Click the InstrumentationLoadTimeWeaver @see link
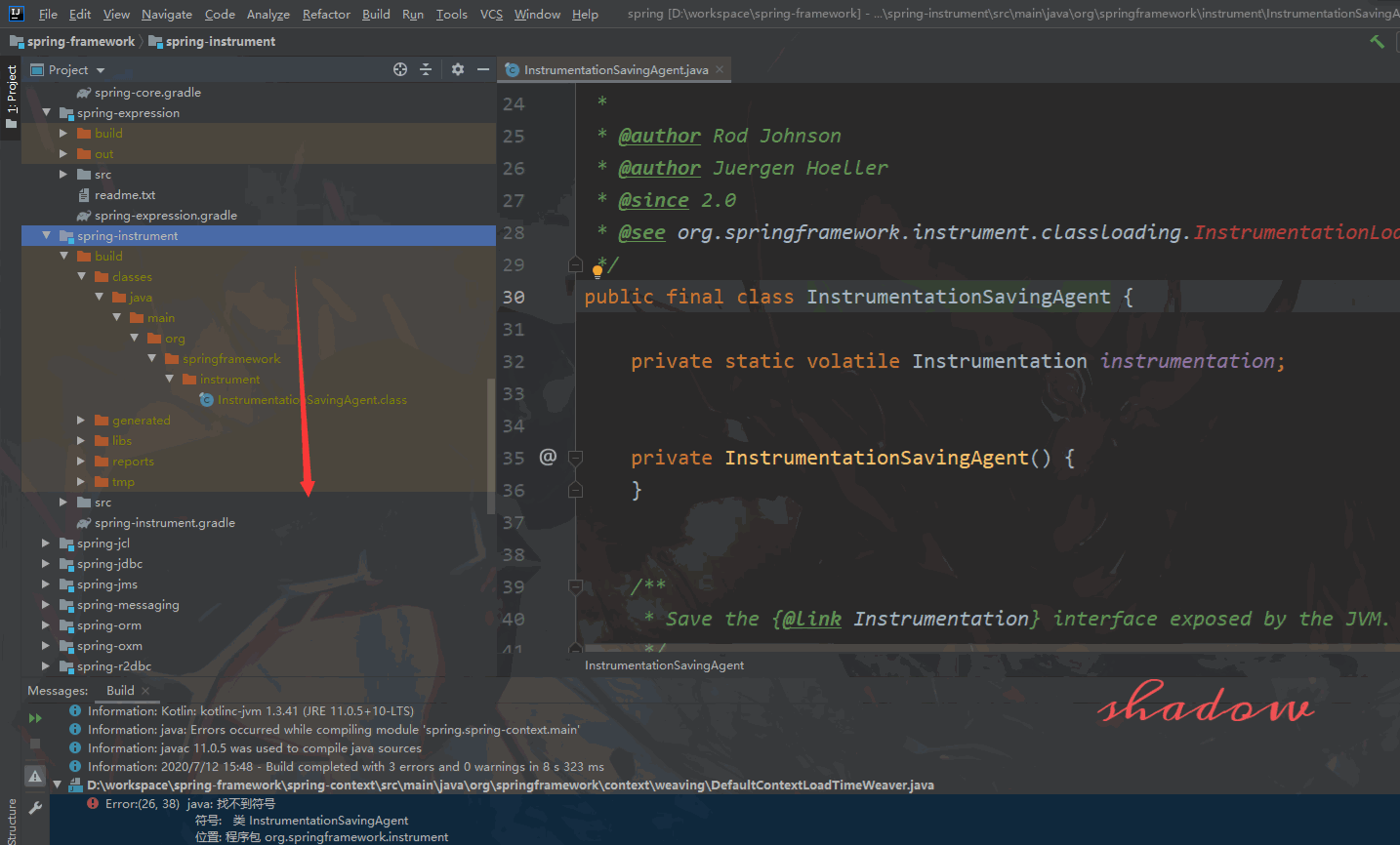Image resolution: width=1400 pixels, height=845 pixels. coord(1297,232)
